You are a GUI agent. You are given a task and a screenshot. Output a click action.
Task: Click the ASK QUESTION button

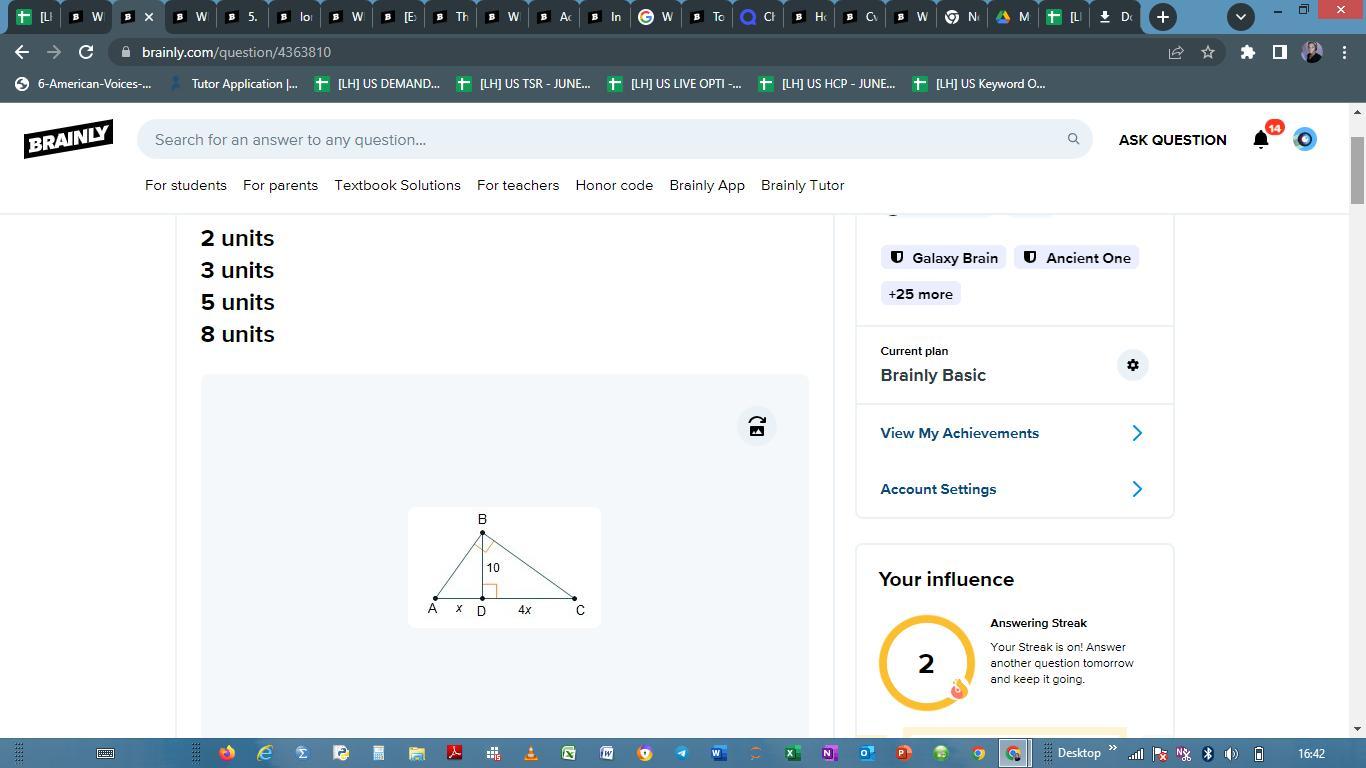[1172, 140]
